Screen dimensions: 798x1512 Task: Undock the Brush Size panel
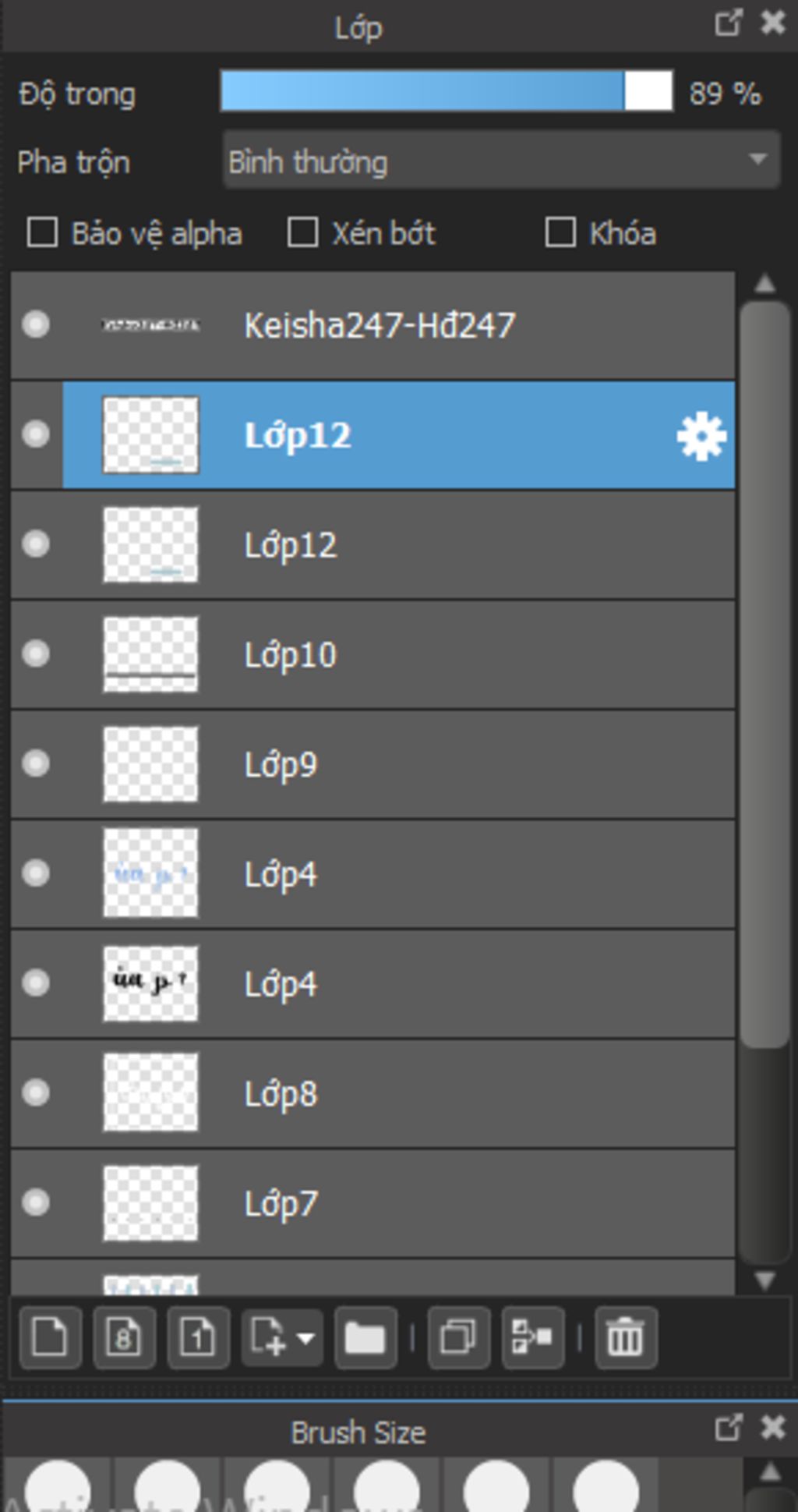(x=728, y=1428)
